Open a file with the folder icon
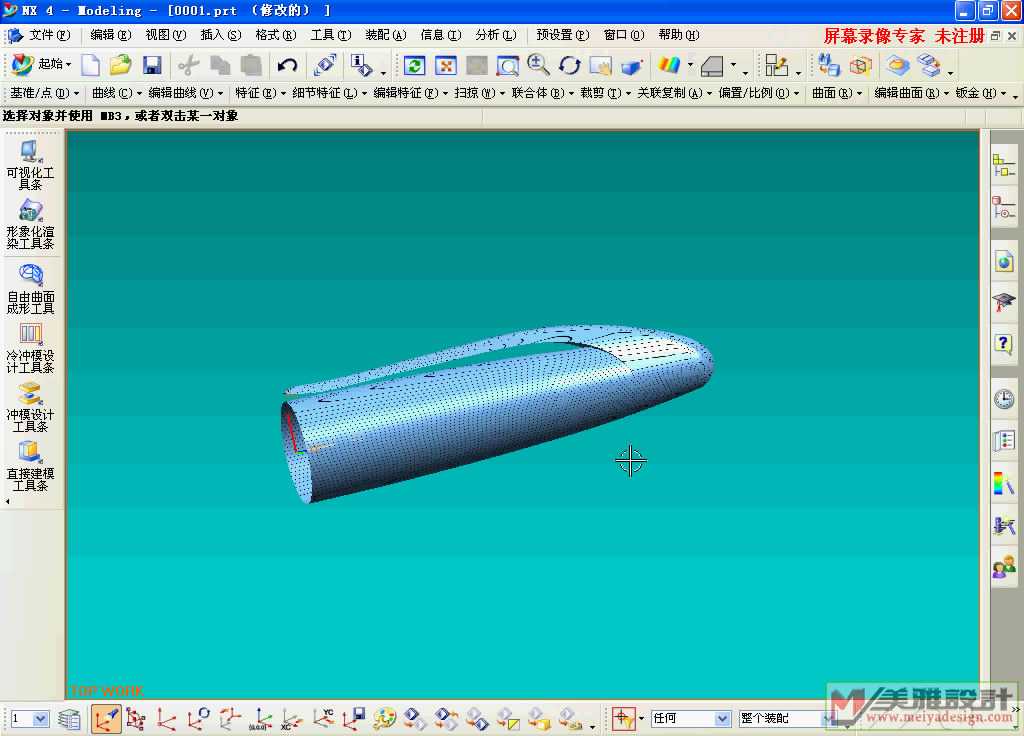Viewport: 1024px width, 736px height. 121,65
